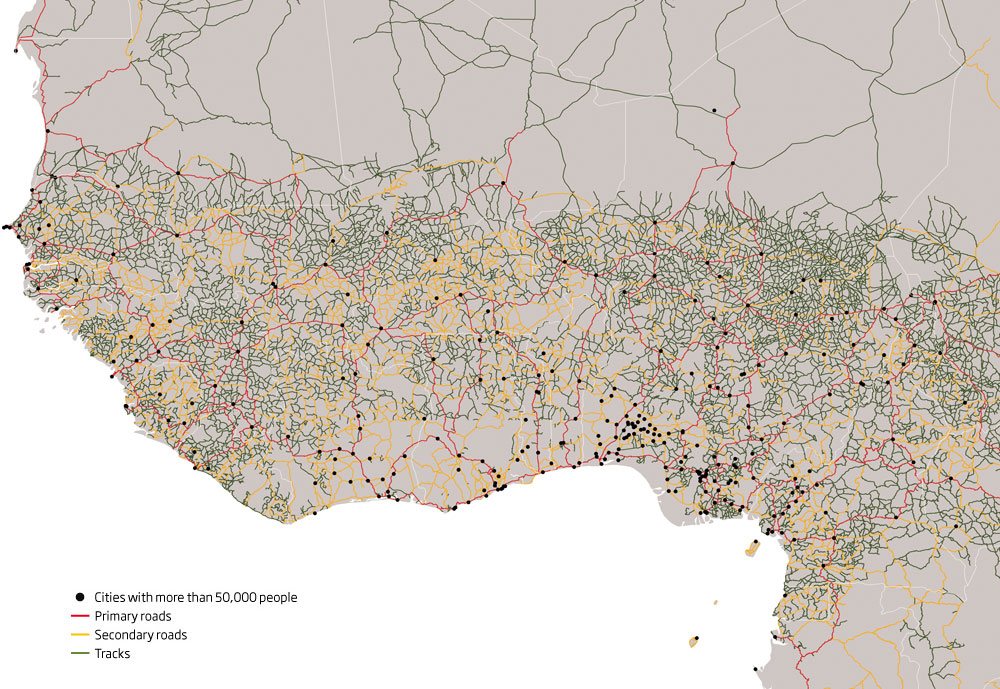Click the red line swatch beside Primary roads
The height and width of the screenshot is (689, 1000).
point(80,616)
